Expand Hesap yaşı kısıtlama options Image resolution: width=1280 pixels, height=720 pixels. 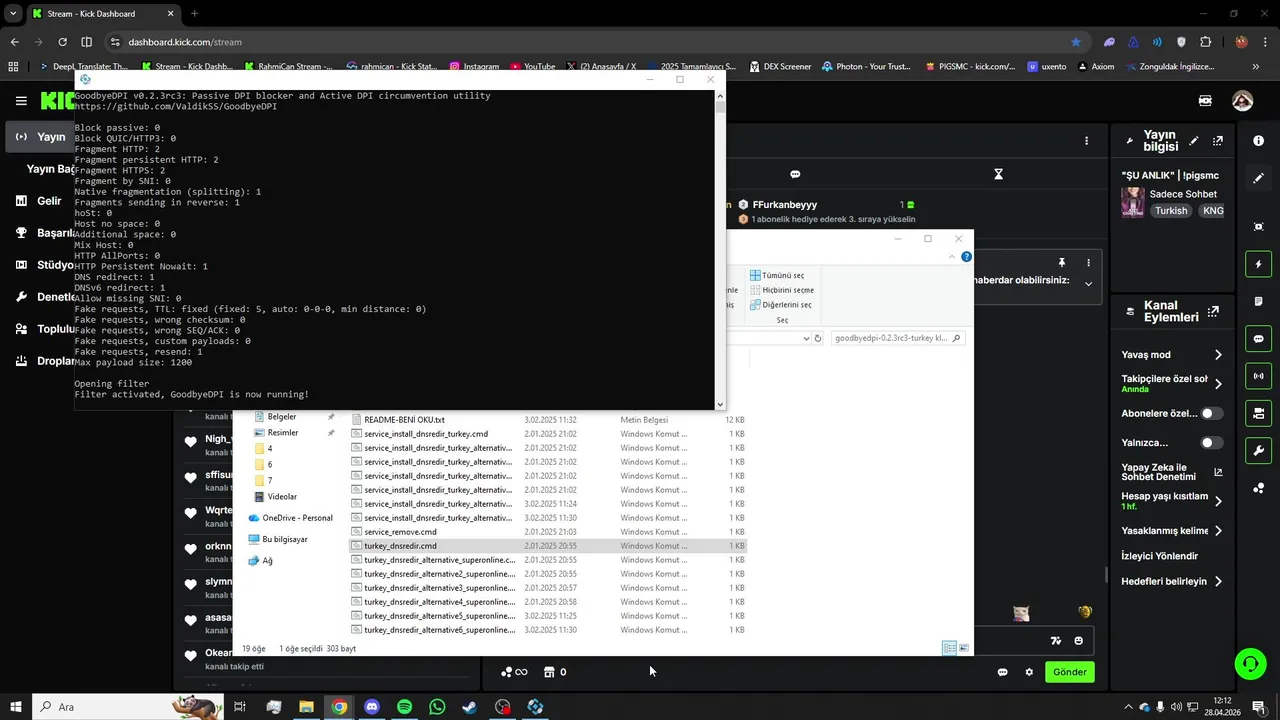click(1218, 501)
